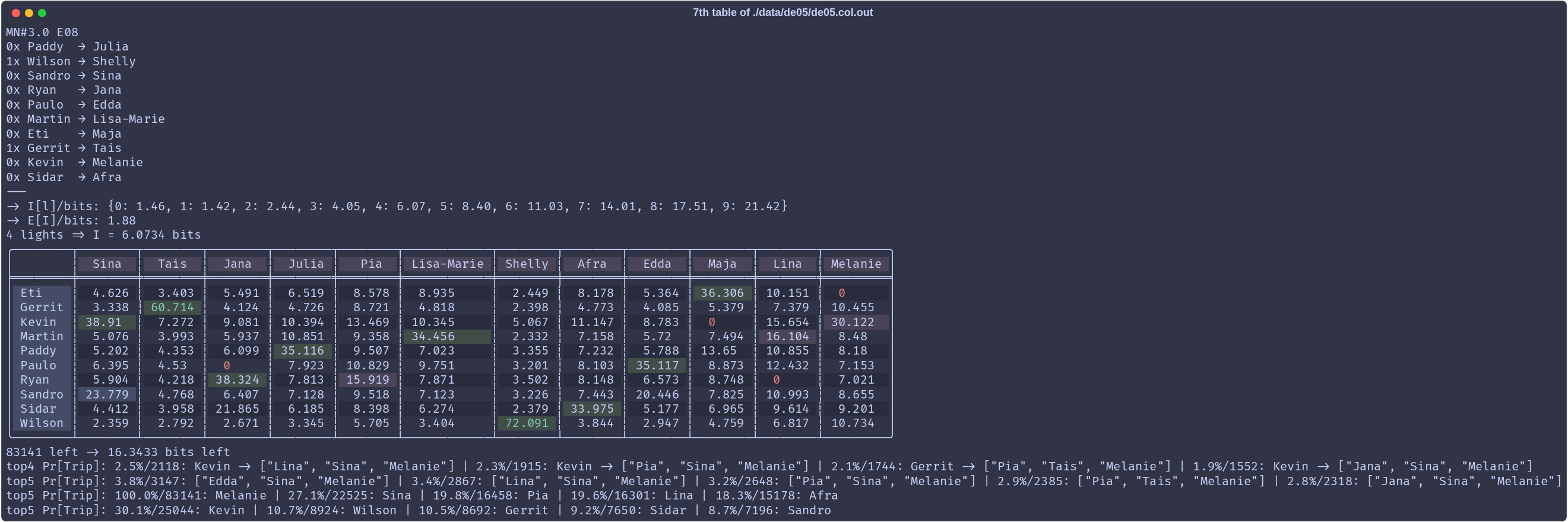Click the 'MN#3.0 E08' header line
Viewport: 1568px width, 522px height.
(x=42, y=32)
